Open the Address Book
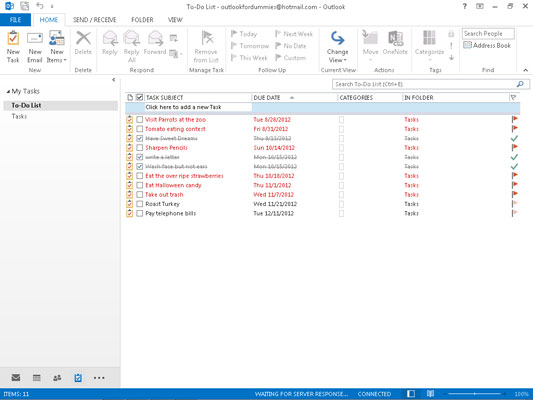Screen dimensions: 533x400 click(487, 45)
